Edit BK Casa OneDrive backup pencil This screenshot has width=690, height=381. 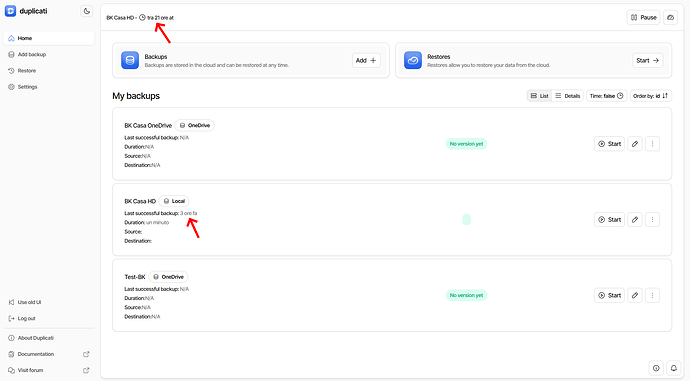(x=635, y=144)
